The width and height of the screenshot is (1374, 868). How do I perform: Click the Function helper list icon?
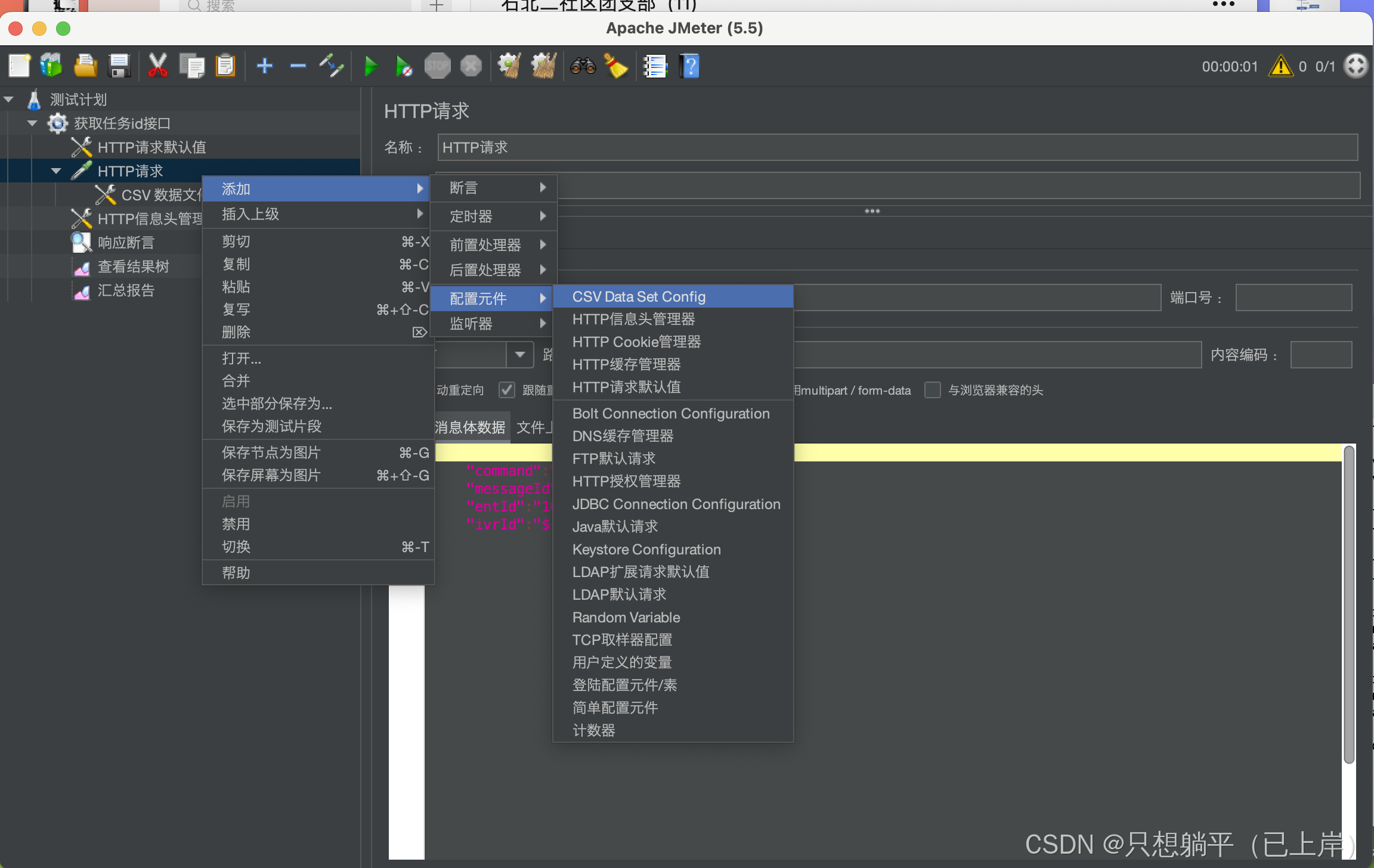(655, 66)
